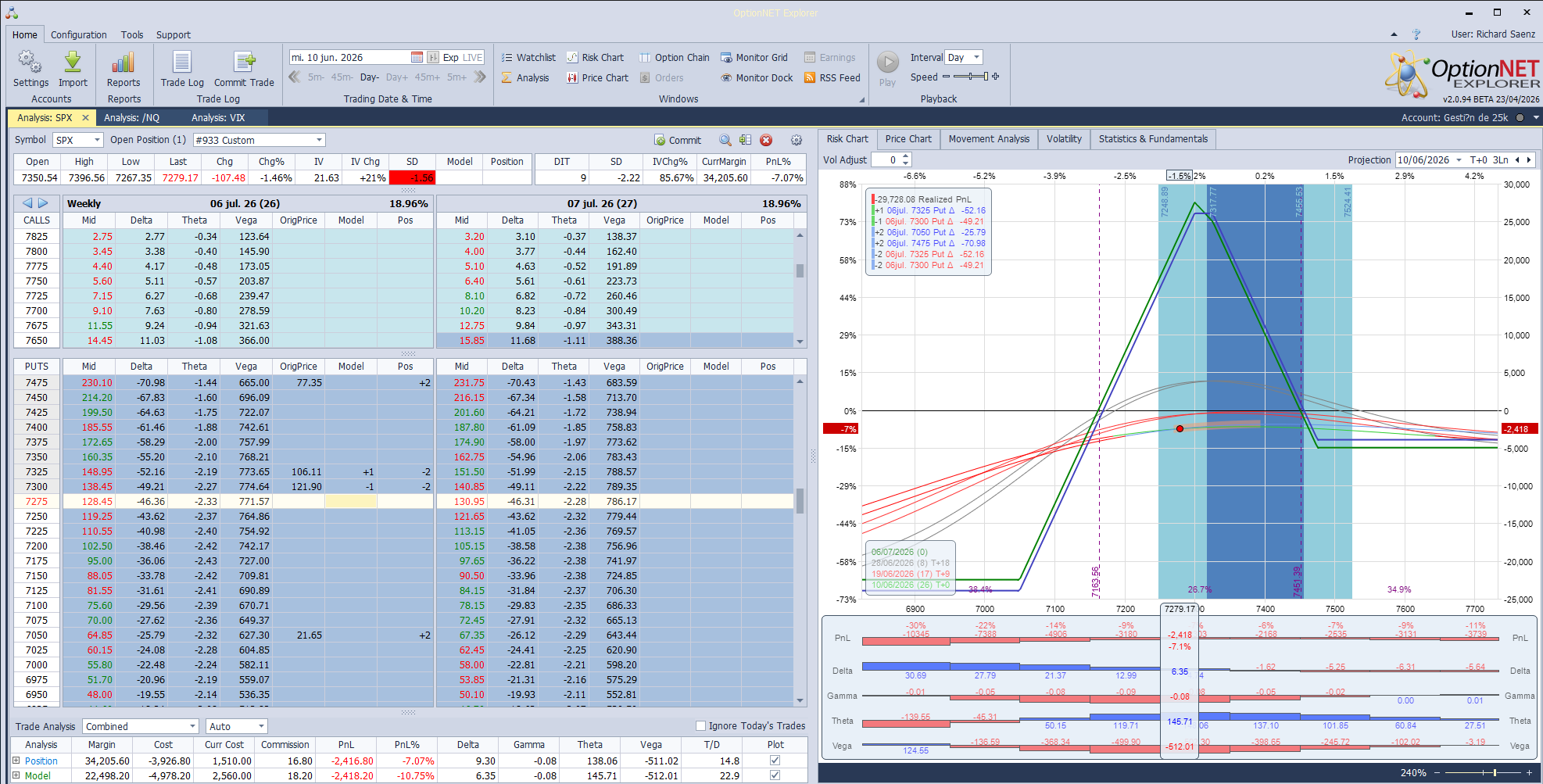Toggle Ignore Today's Trades checkbox
This screenshot has height=784, width=1543.
pos(700,725)
